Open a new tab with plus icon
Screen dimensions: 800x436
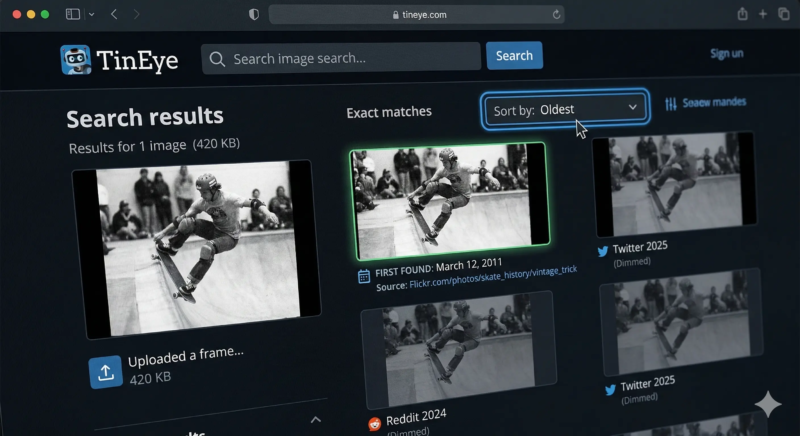[763, 14]
